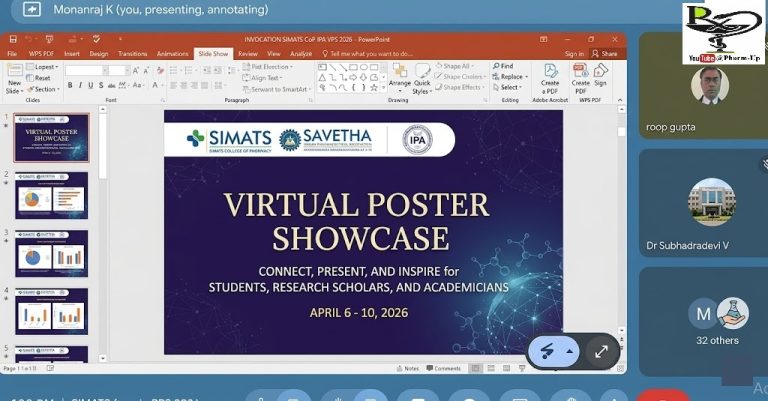
Task: Click the Share button in PowerPoint
Action: coord(605,53)
